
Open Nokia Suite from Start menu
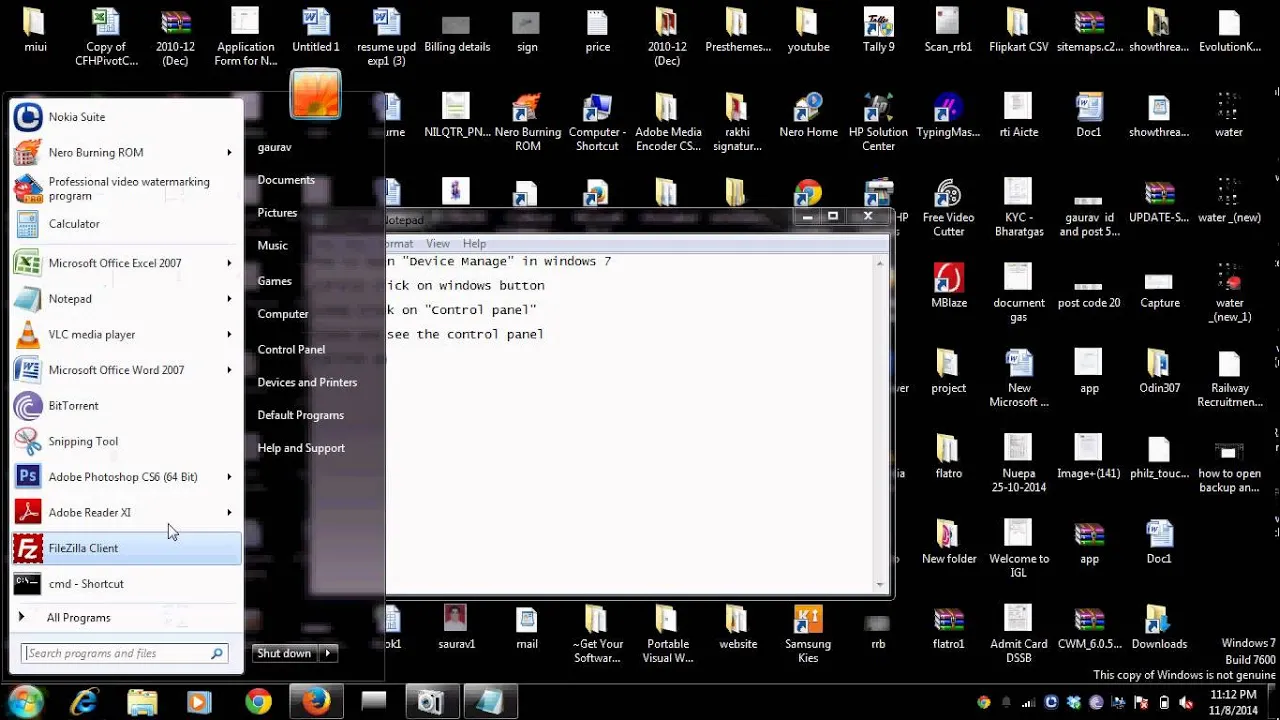click(126, 117)
